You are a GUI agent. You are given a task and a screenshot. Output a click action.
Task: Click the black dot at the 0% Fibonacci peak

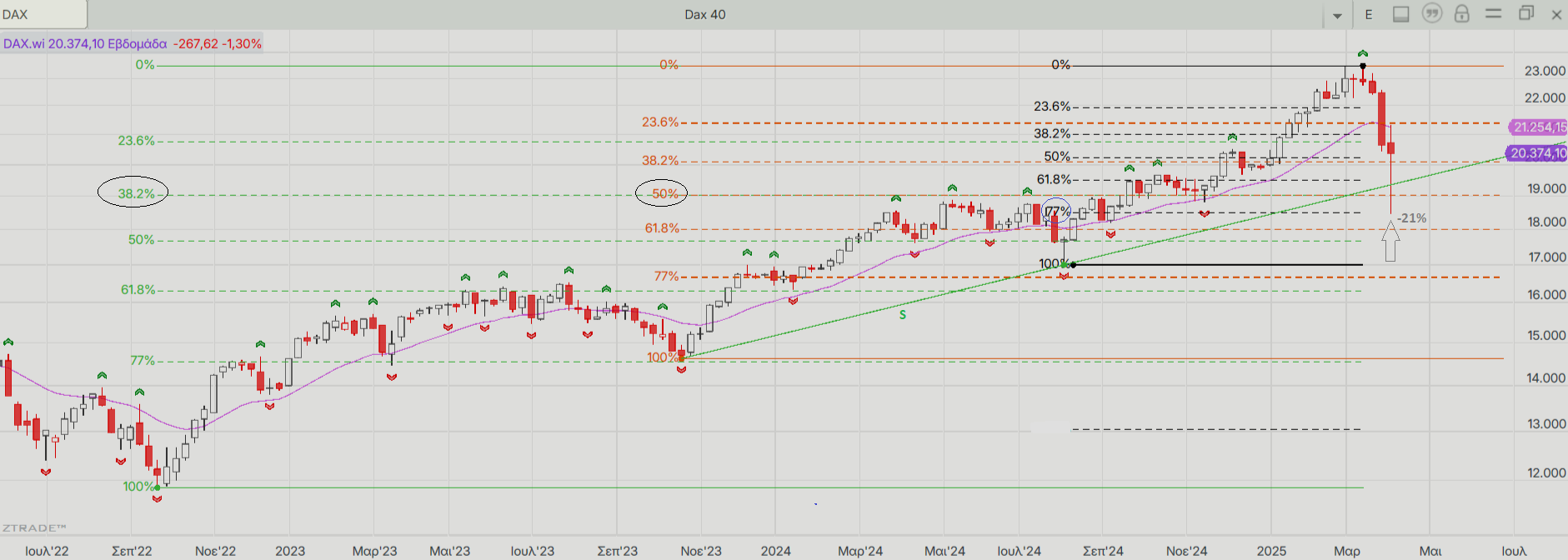click(x=1363, y=66)
